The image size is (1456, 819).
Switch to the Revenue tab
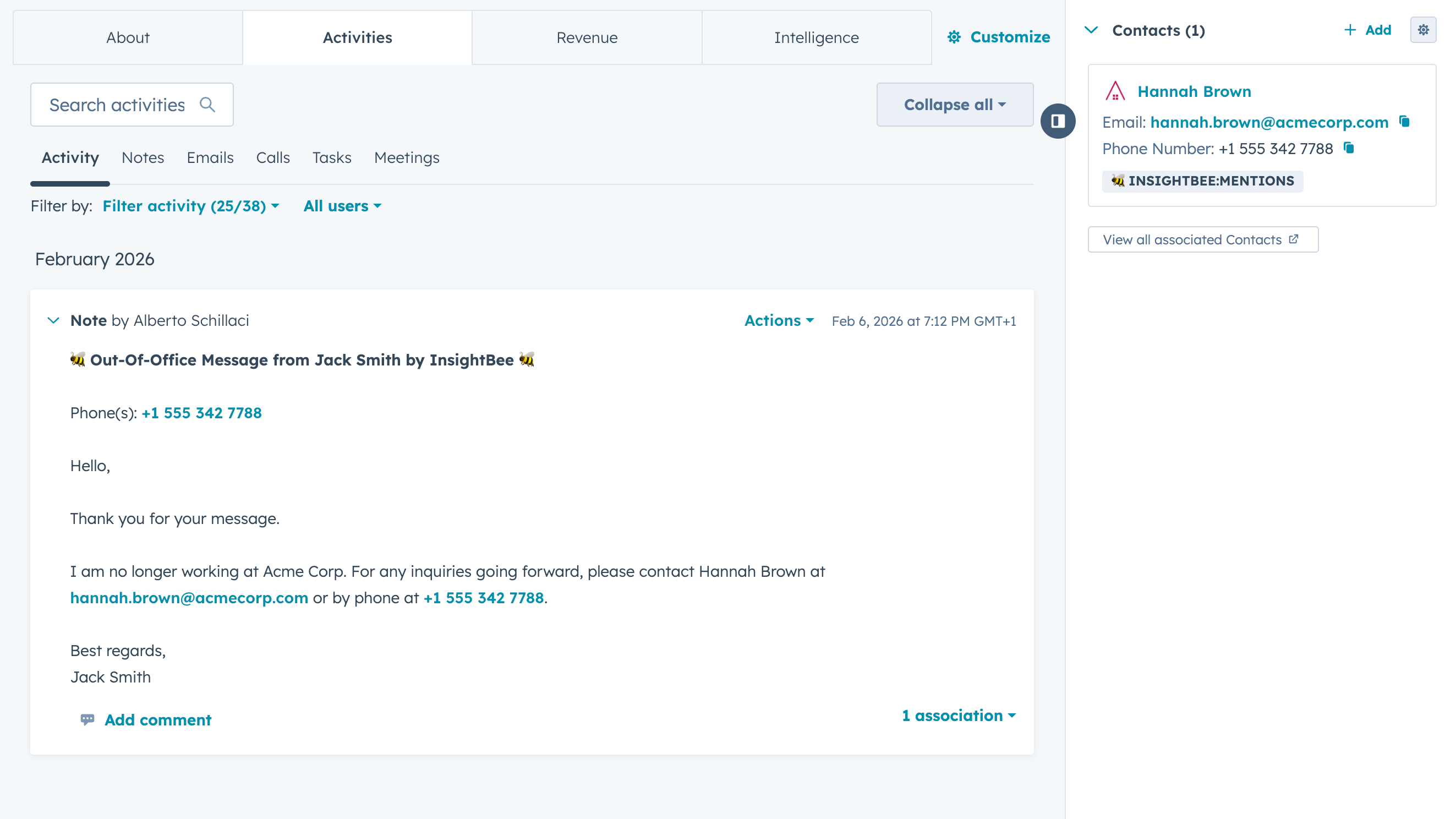(587, 37)
